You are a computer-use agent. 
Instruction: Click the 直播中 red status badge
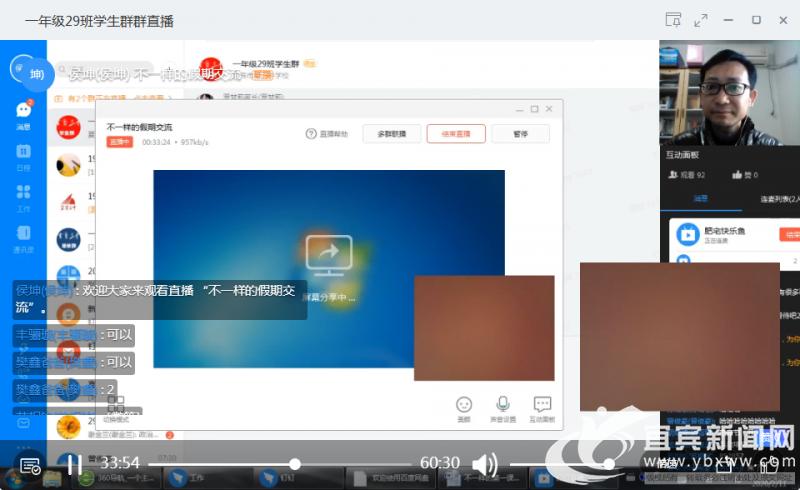click(119, 142)
